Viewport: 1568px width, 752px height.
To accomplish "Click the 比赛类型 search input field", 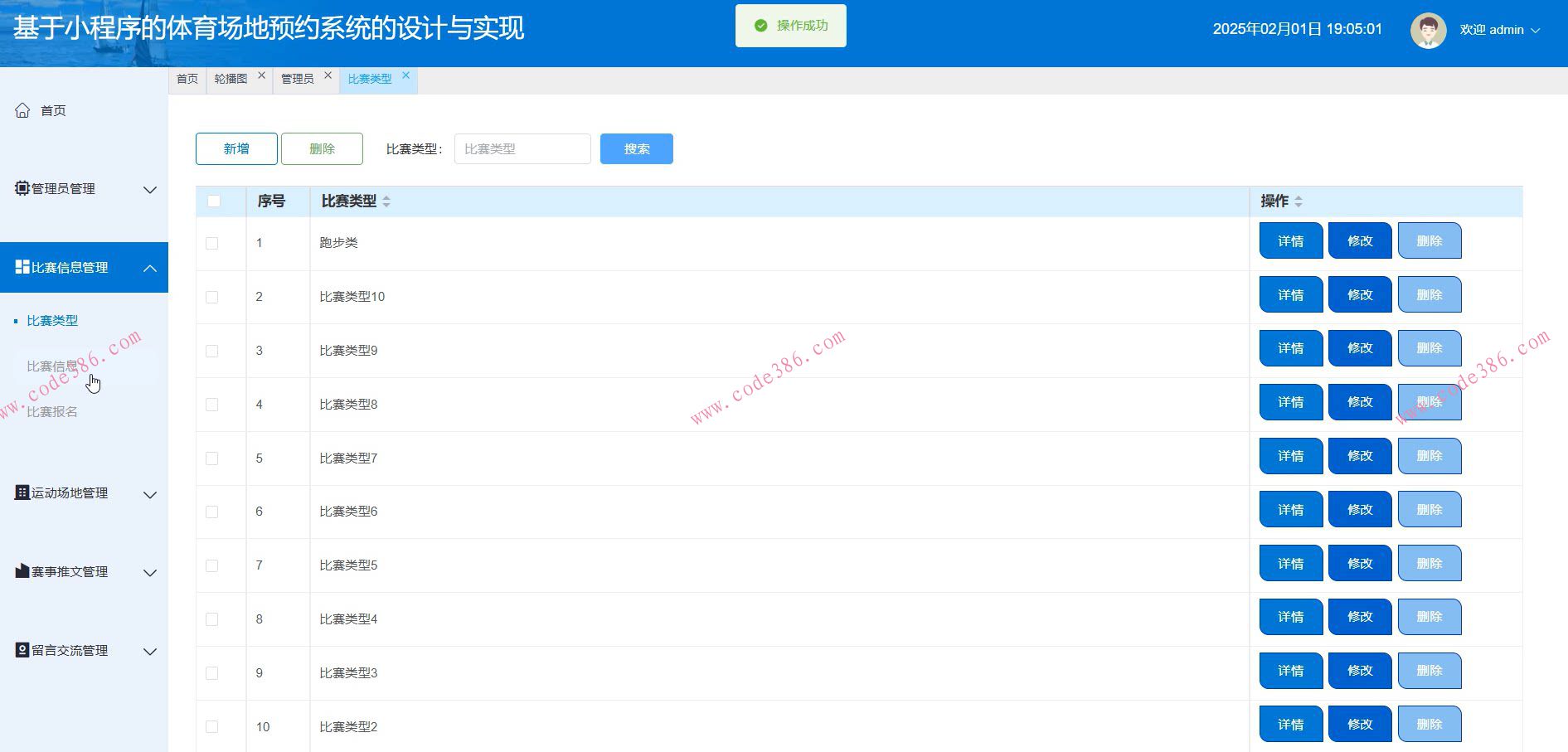I will tap(522, 148).
